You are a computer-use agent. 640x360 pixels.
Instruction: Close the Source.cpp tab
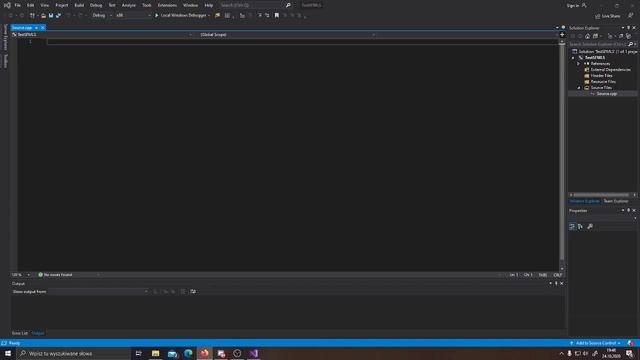coord(43,28)
